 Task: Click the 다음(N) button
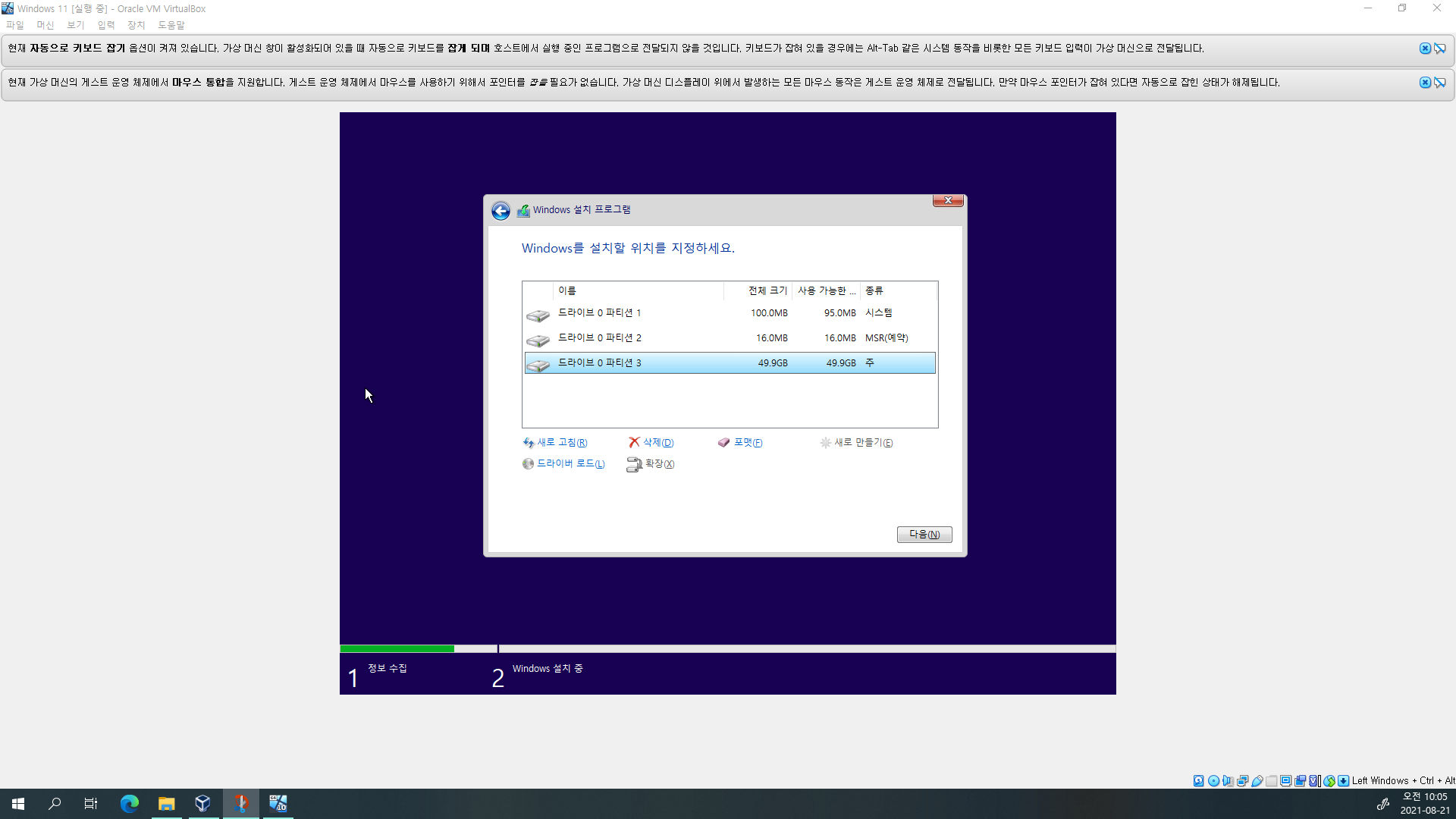[924, 535]
